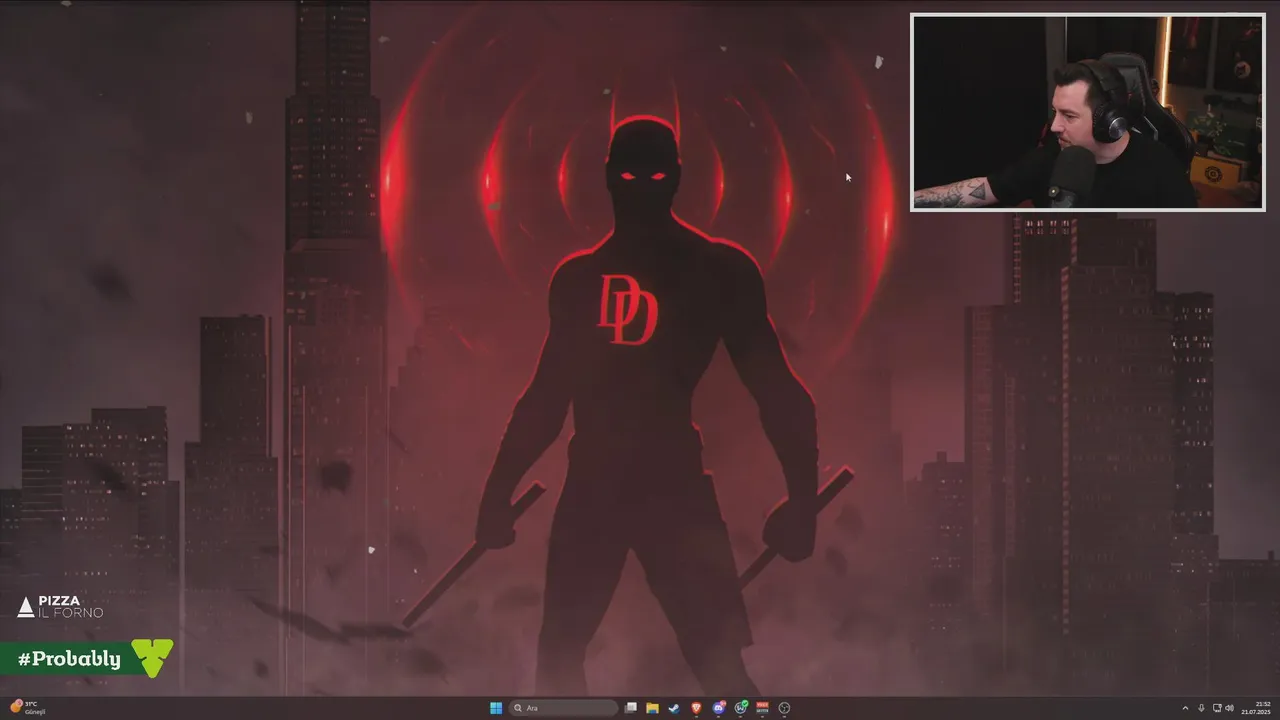Click the download arrow tray icon
Viewport: 1280px width, 720px height.
coord(1201,708)
